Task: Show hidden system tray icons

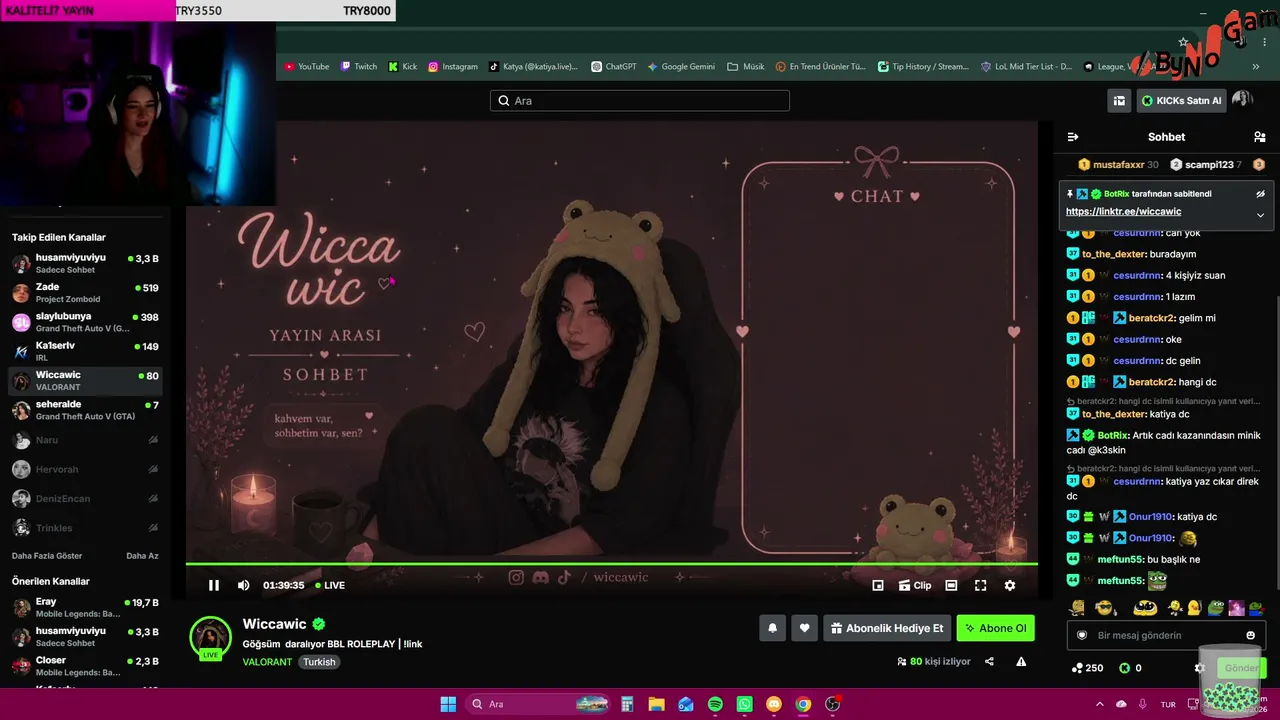Action: (1100, 704)
